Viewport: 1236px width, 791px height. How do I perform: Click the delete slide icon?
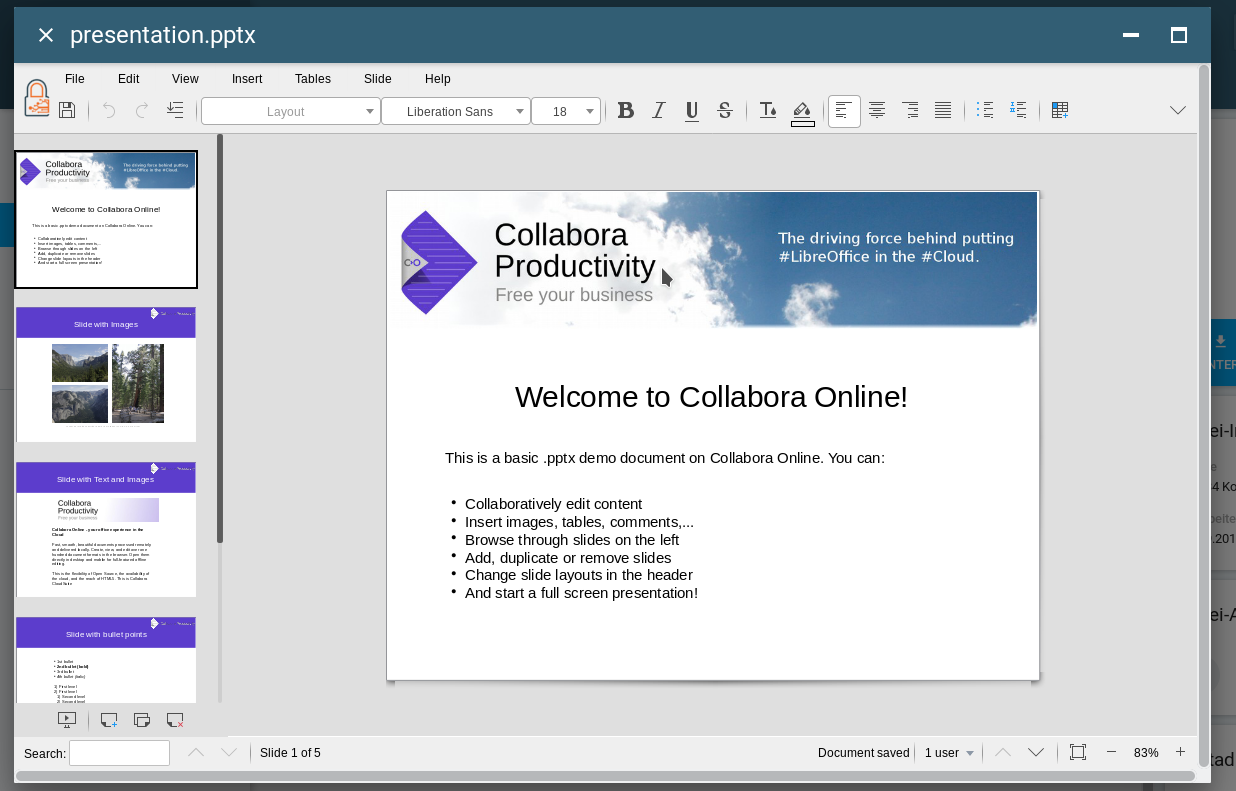175,719
